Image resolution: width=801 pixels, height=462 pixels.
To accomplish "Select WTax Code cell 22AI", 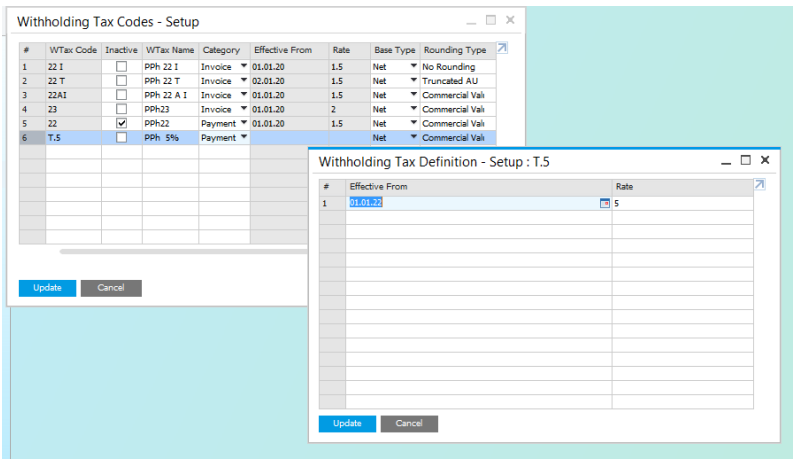I will (x=73, y=95).
